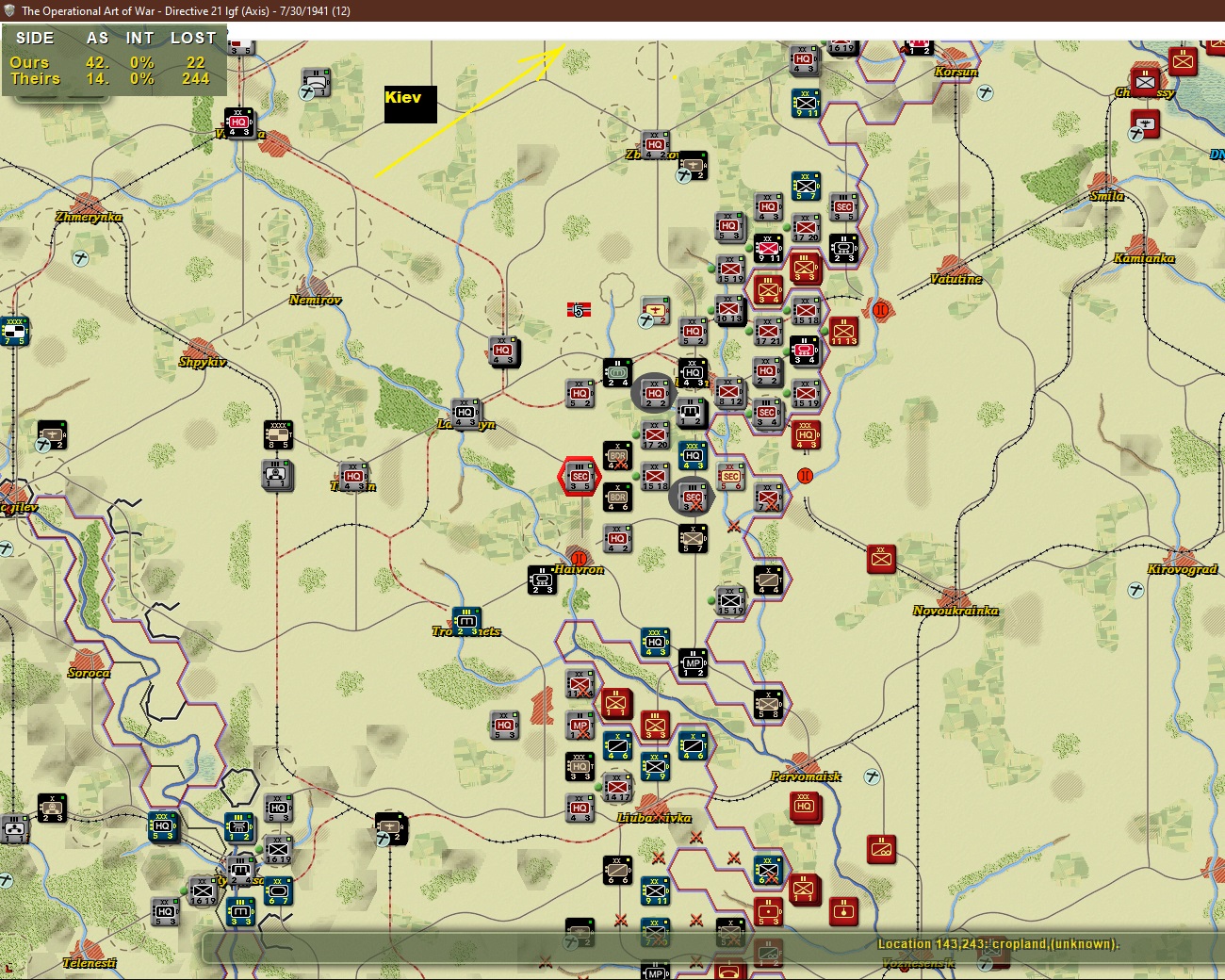Click the LOST column header
The width and height of the screenshot is (1225, 980).
[193, 38]
